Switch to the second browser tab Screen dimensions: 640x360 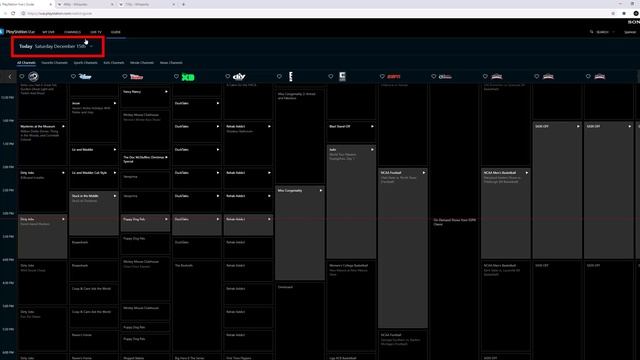(86, 4)
